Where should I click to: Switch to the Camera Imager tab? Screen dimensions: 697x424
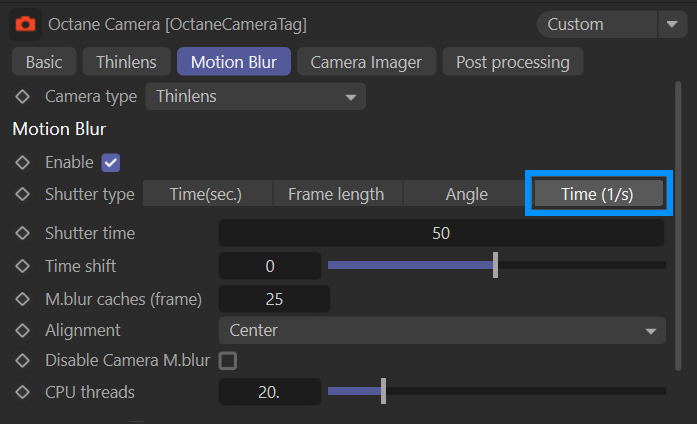[x=365, y=62]
